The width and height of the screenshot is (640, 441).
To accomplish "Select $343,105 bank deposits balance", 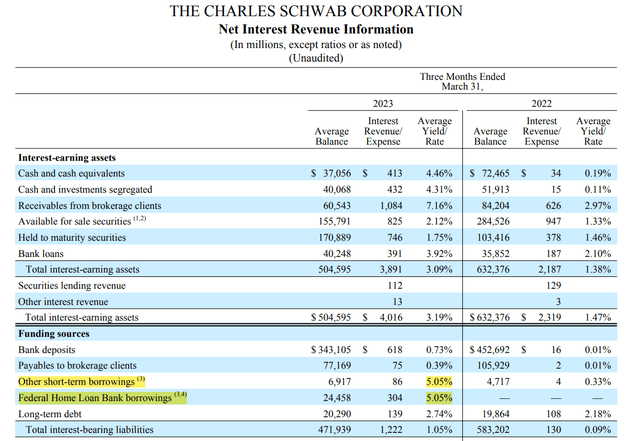I will (x=331, y=350).
